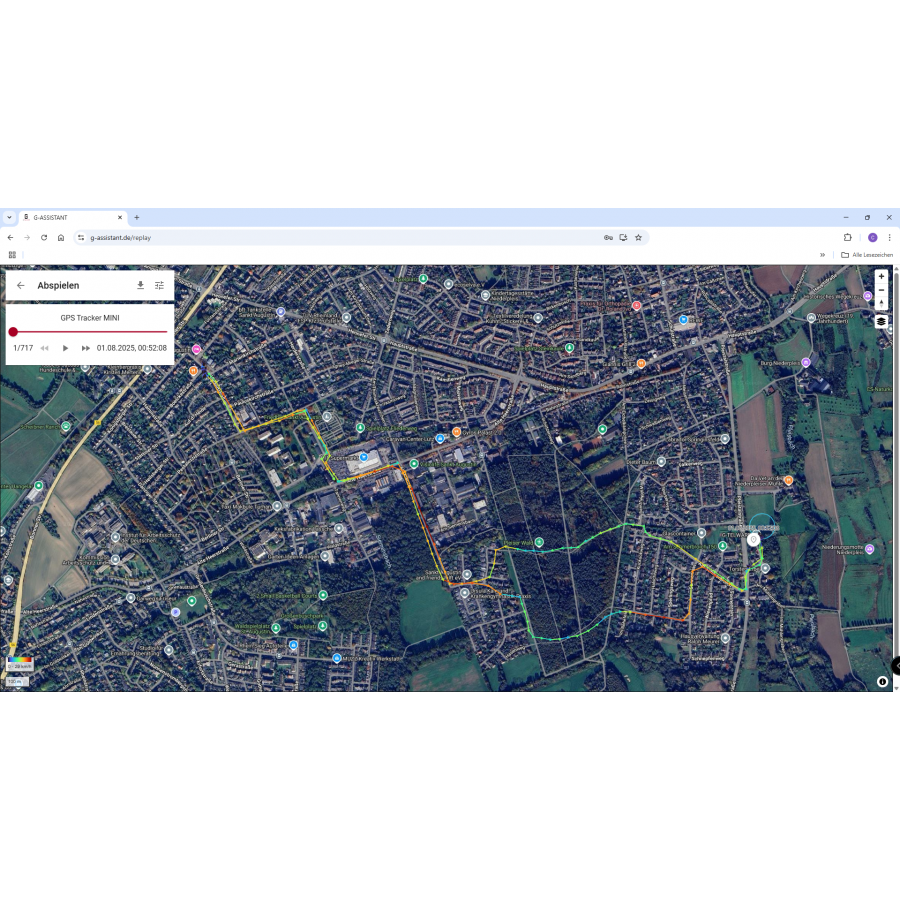Screen dimensions: 900x900
Task: Open the map layers switcher
Action: tap(881, 322)
